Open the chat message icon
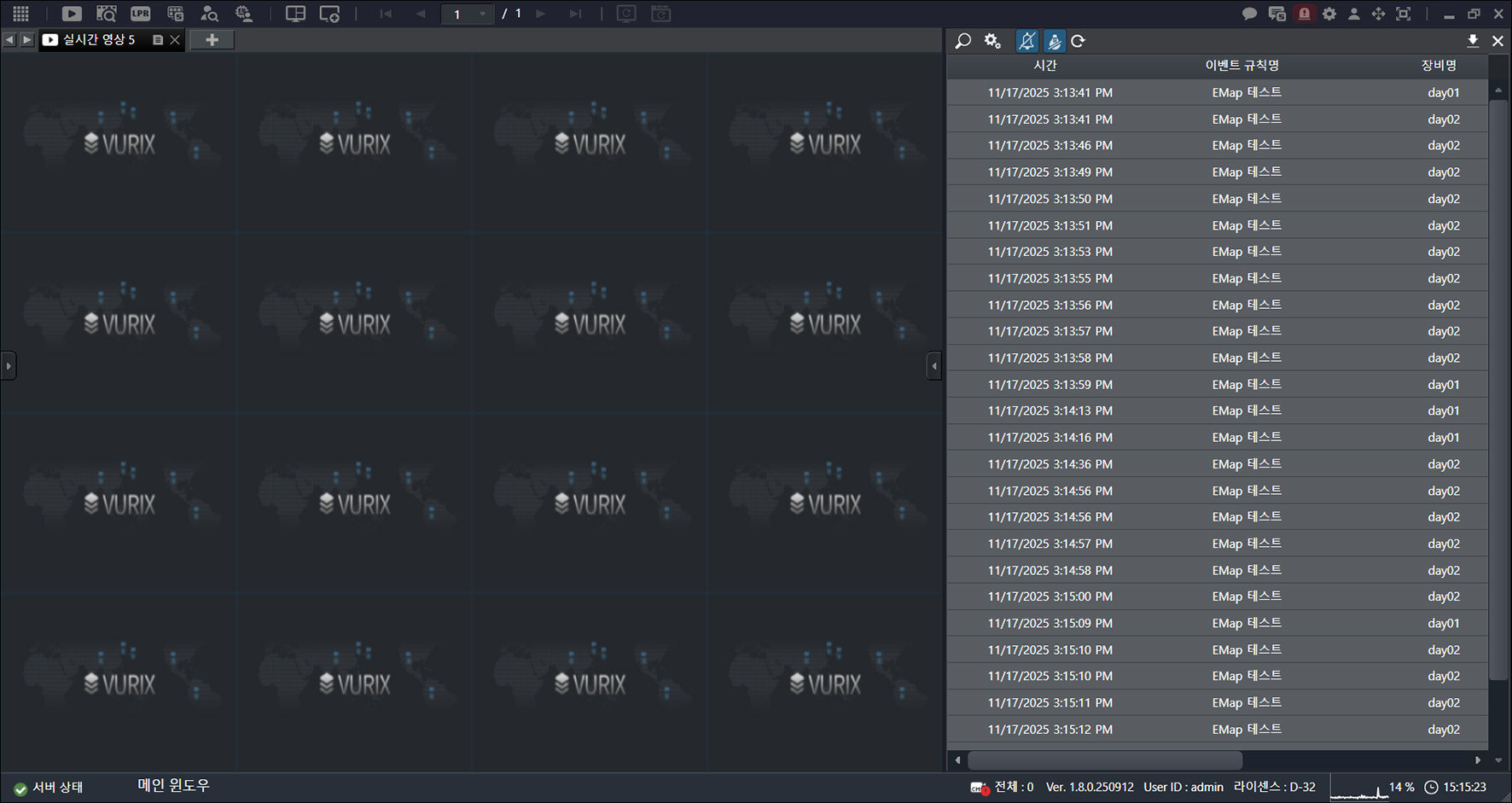1512x803 pixels. [x=1249, y=14]
